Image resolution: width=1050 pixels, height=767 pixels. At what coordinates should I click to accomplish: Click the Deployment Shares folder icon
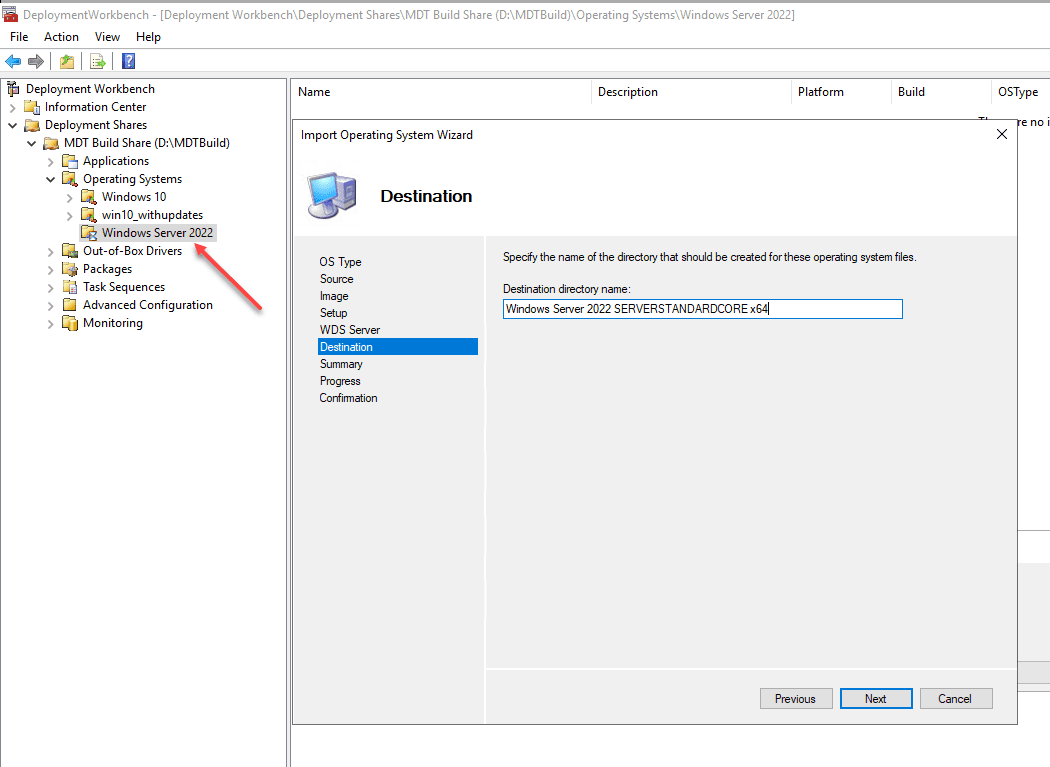click(31, 125)
